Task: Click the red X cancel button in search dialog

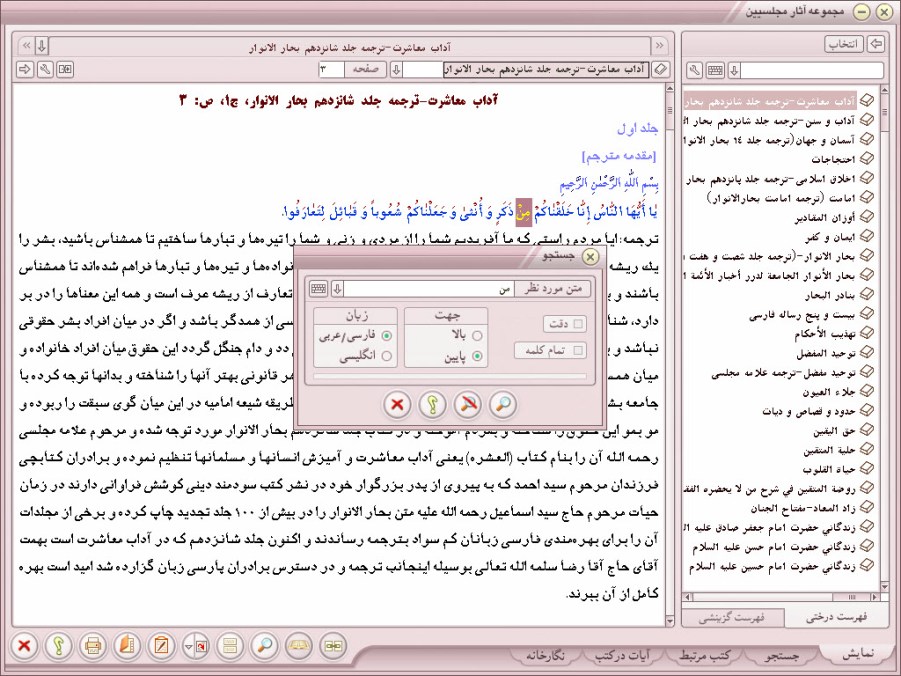Action: pos(397,404)
